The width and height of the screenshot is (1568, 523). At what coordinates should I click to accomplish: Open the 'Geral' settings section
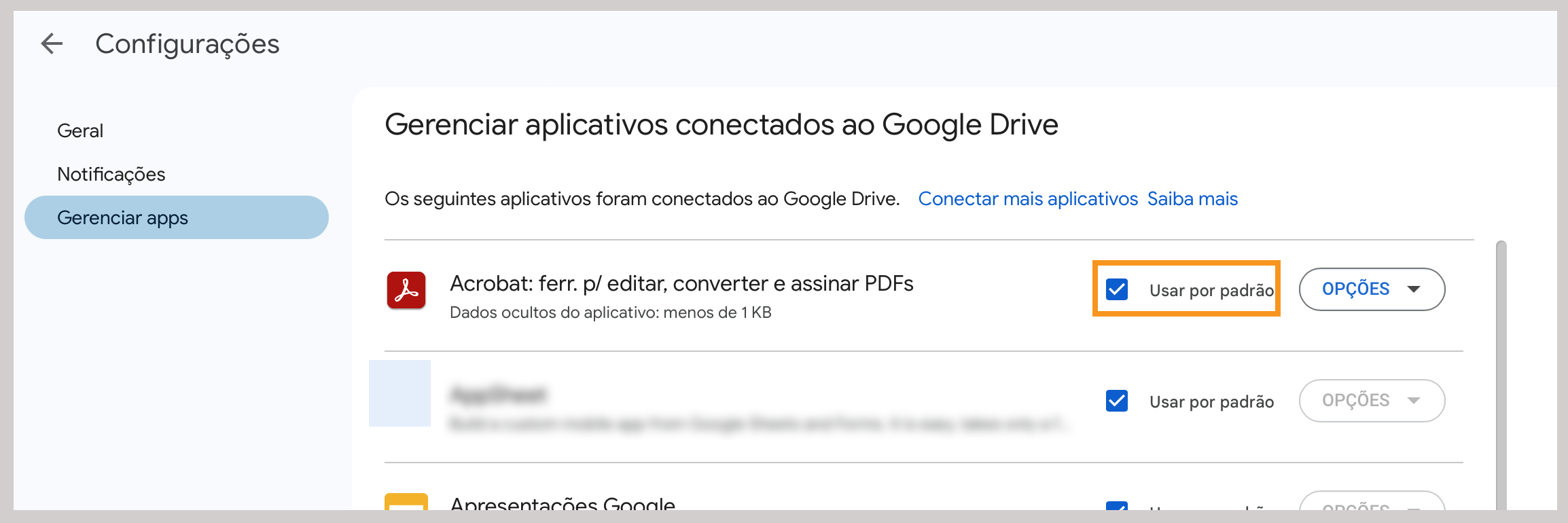79,130
